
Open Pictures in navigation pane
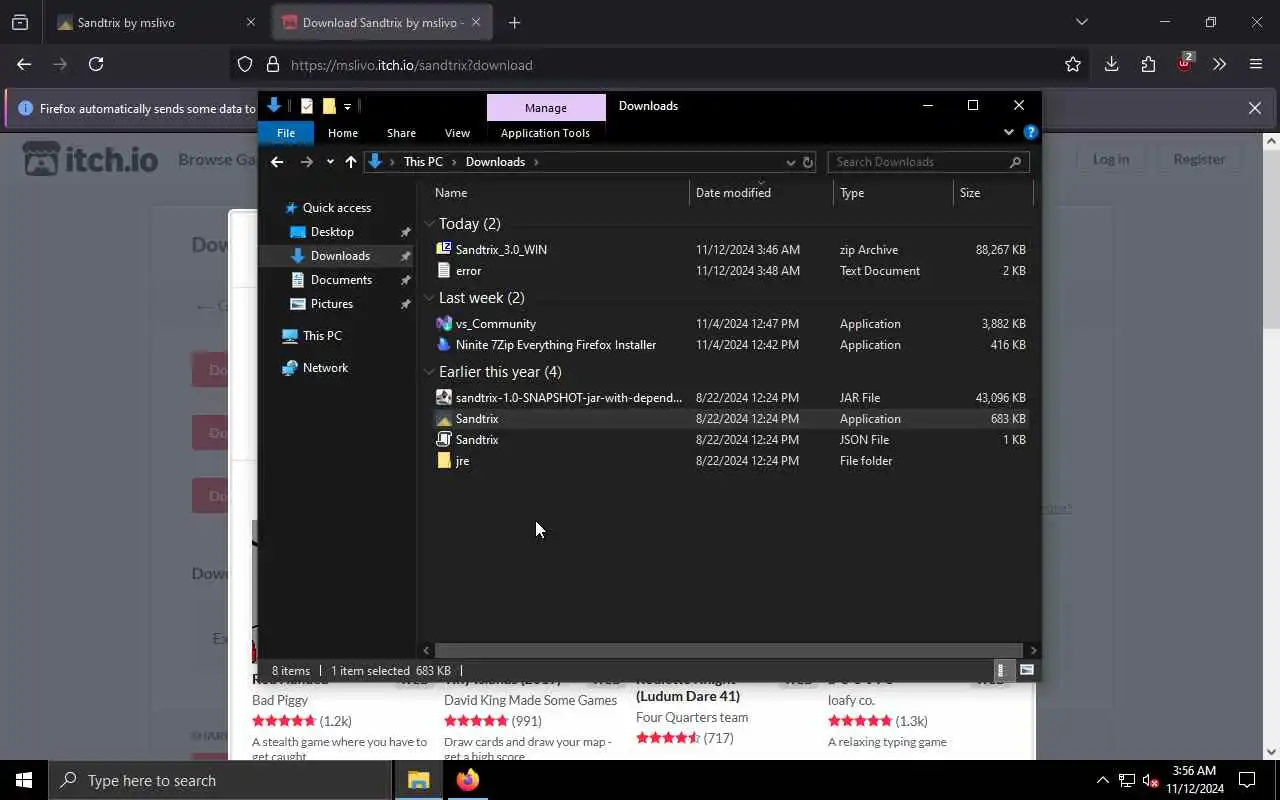click(x=331, y=303)
